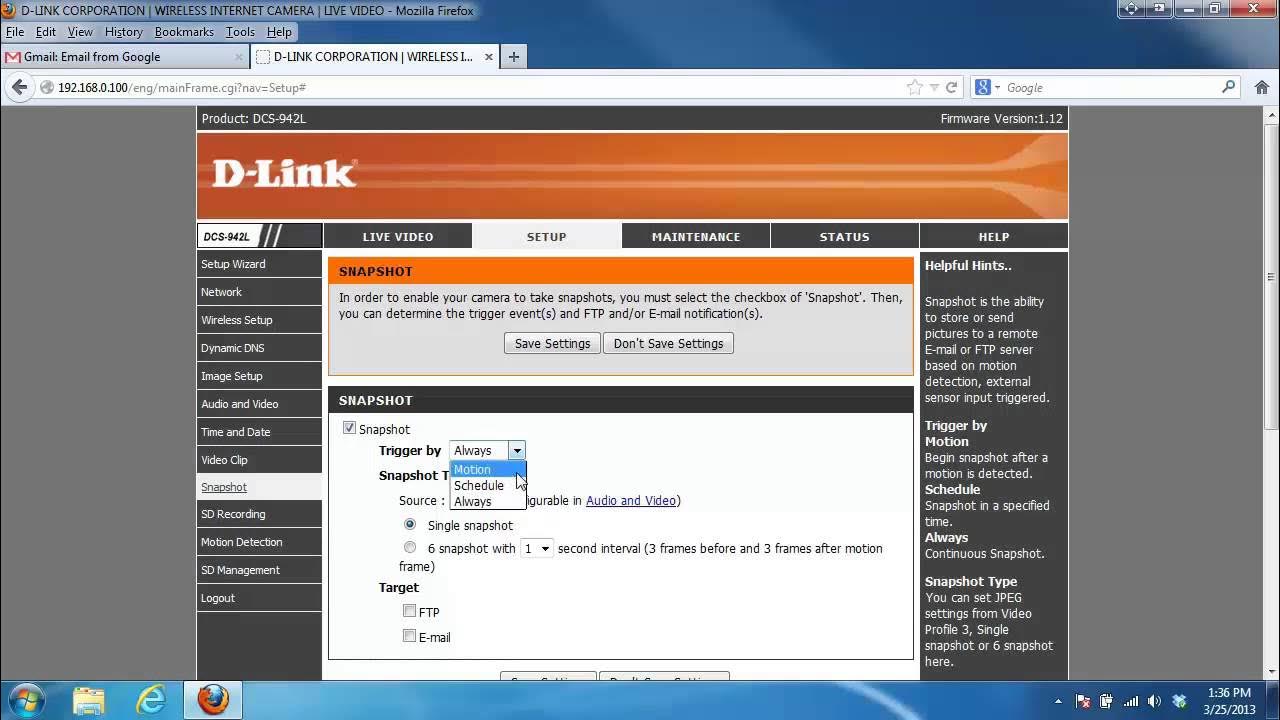The width and height of the screenshot is (1280, 720).
Task: Open the search engine selector dropdown
Action: 997,88
